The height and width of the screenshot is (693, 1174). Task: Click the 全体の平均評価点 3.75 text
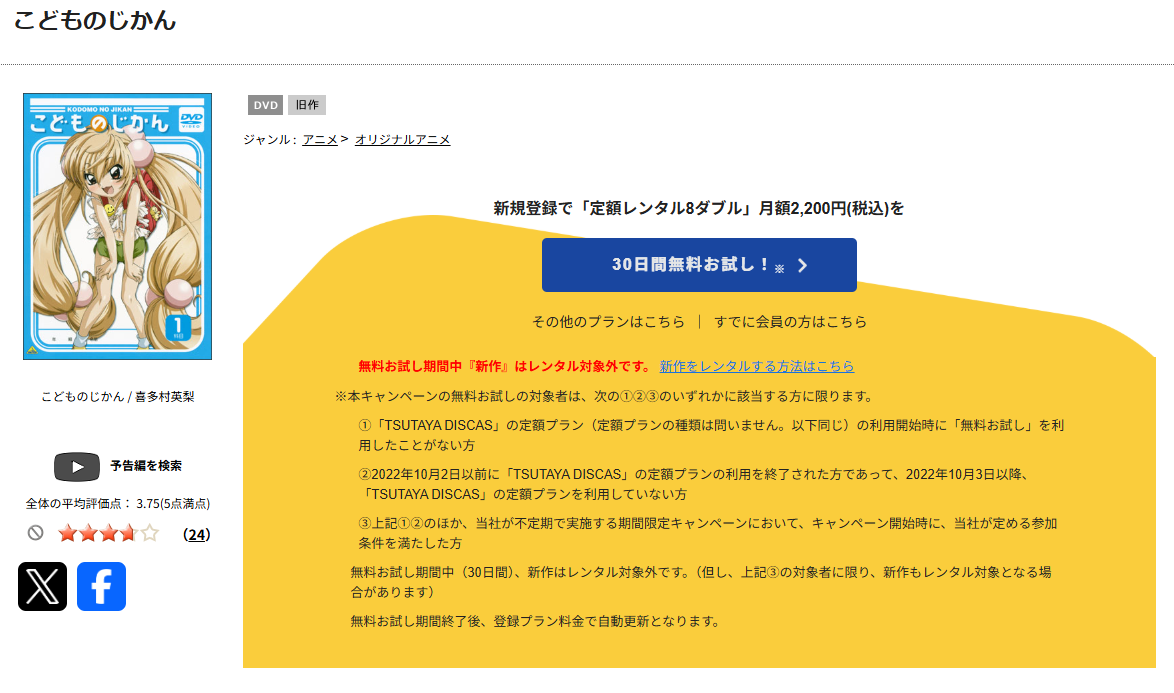tap(118, 504)
